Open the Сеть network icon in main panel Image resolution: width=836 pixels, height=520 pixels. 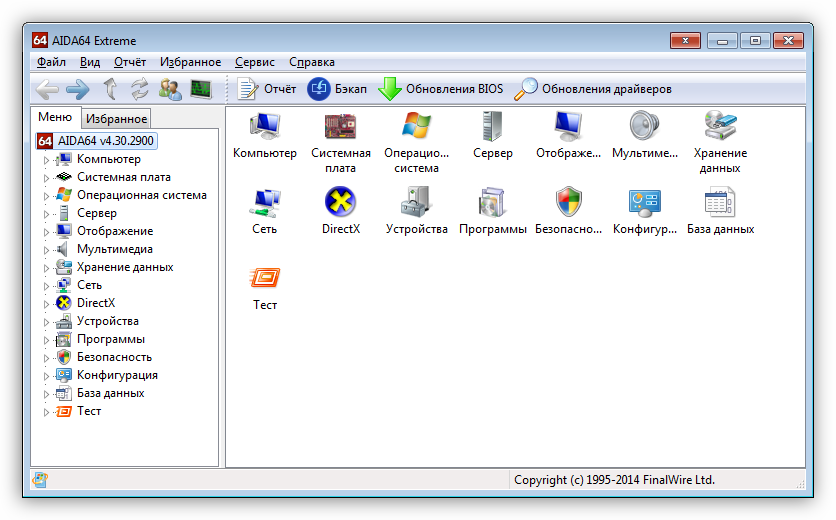[x=265, y=203]
